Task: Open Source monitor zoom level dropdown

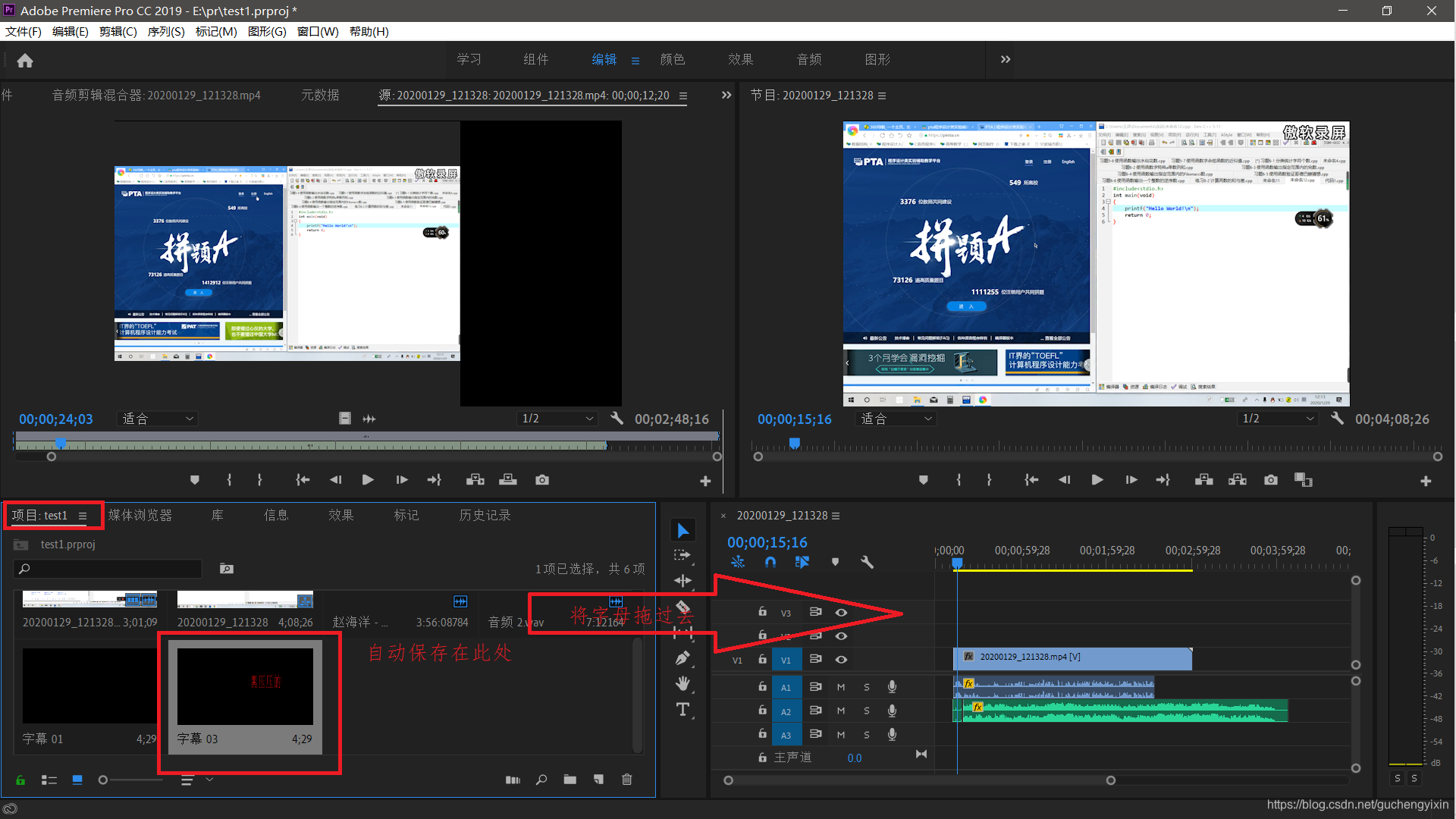Action: click(x=158, y=419)
